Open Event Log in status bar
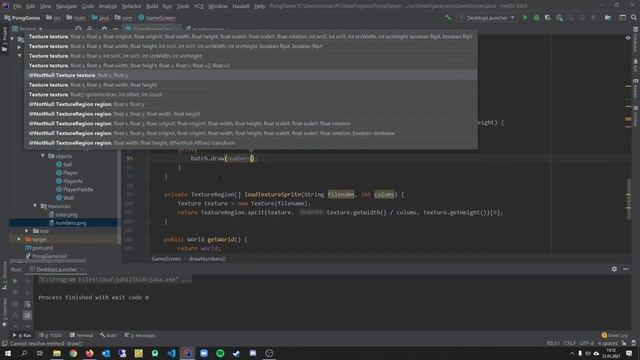 coord(615,336)
